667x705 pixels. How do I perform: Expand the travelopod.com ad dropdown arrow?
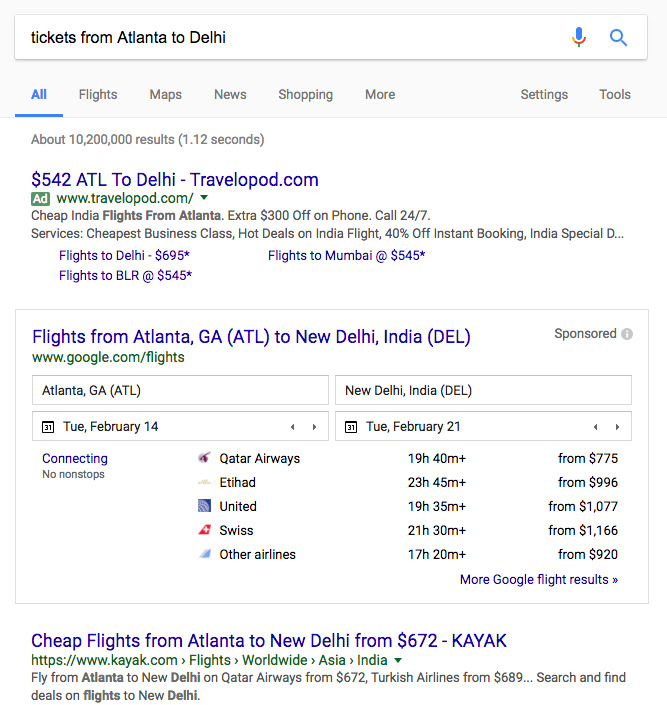pos(204,197)
